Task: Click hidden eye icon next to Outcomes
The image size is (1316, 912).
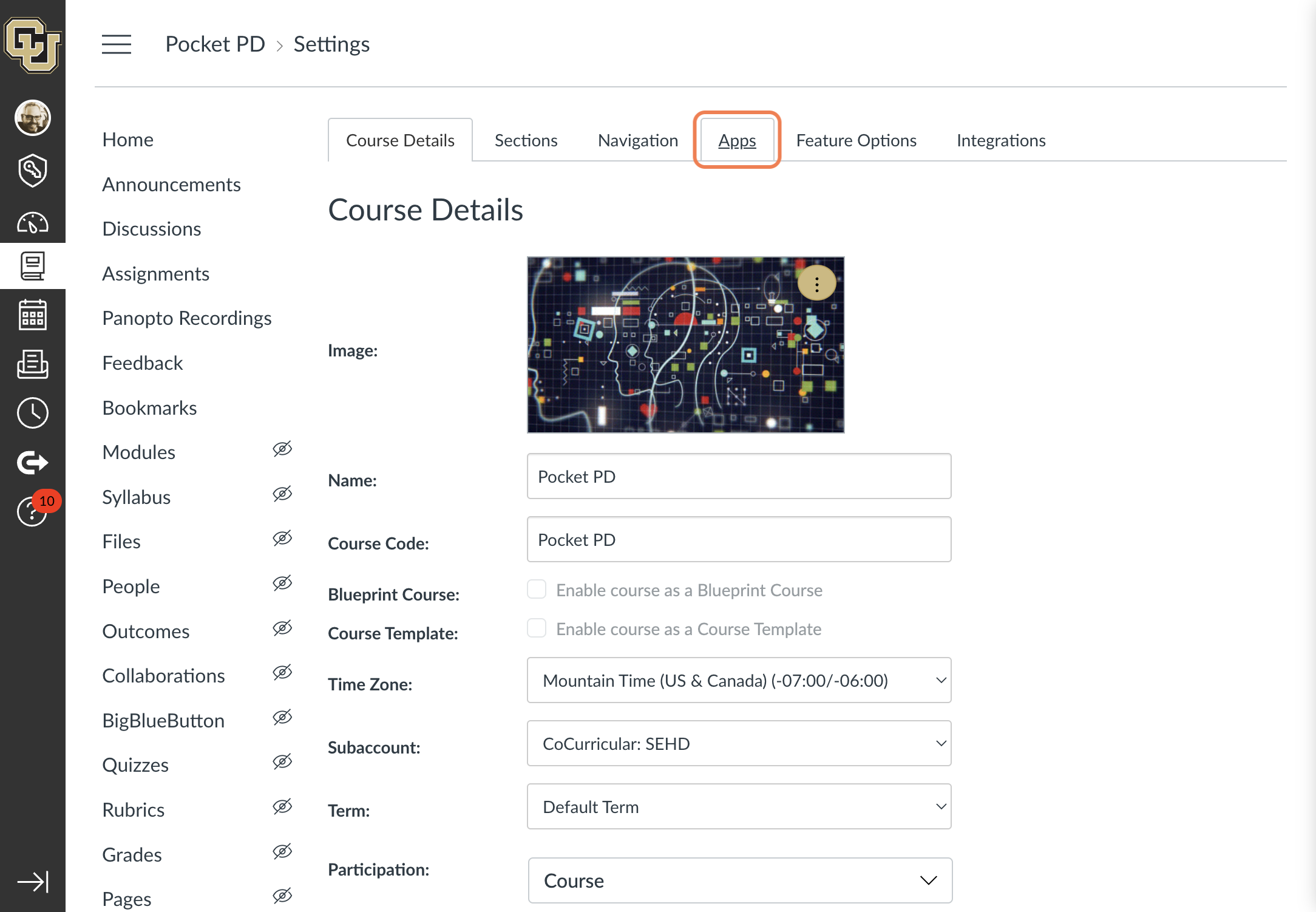Action: click(x=282, y=628)
